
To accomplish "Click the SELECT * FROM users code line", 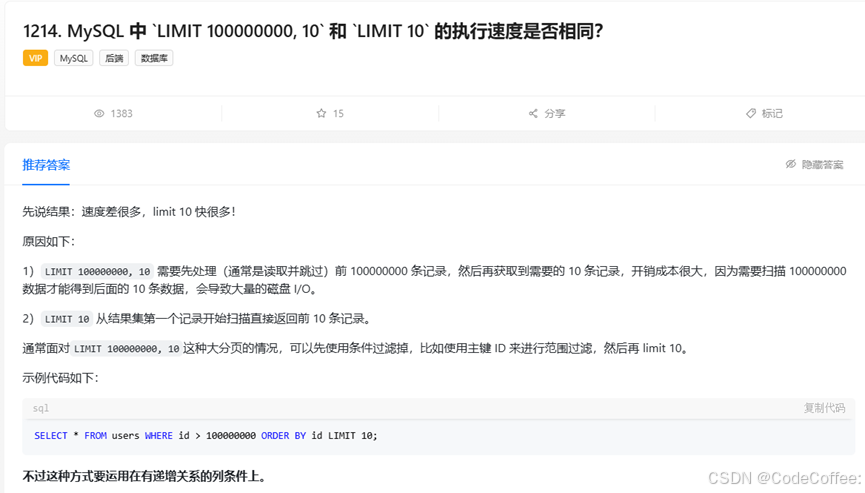I will pos(206,436).
